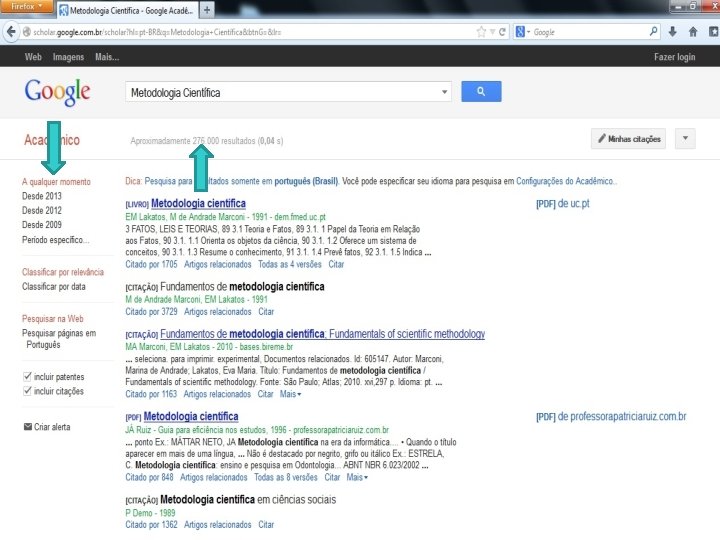Screen dimensions: 720x540
Task: Toggle incluir patentes checkbox
Action: pos(27,377)
